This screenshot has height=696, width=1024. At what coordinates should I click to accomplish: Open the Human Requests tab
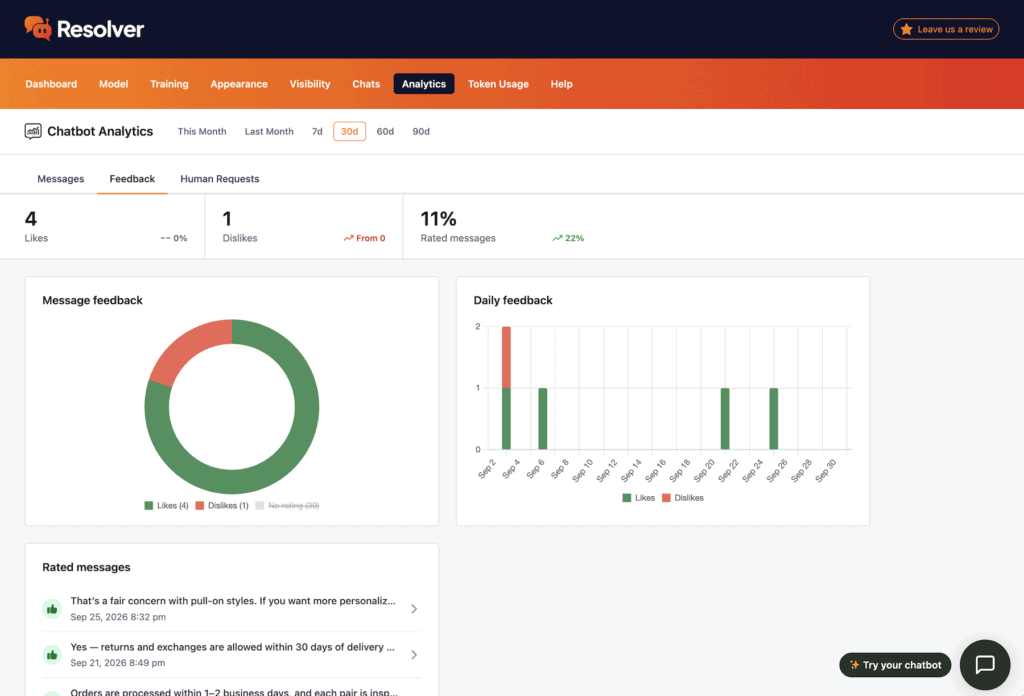pyautogui.click(x=219, y=179)
